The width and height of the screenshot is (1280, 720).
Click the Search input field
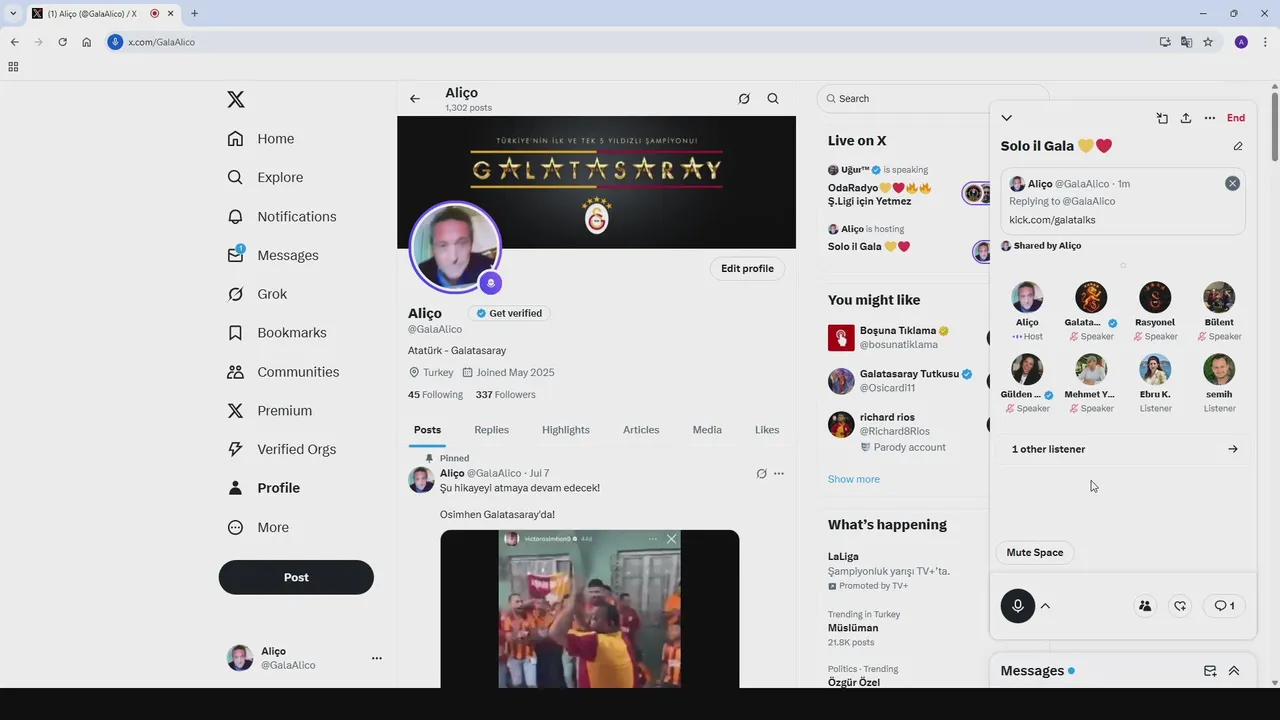point(932,99)
